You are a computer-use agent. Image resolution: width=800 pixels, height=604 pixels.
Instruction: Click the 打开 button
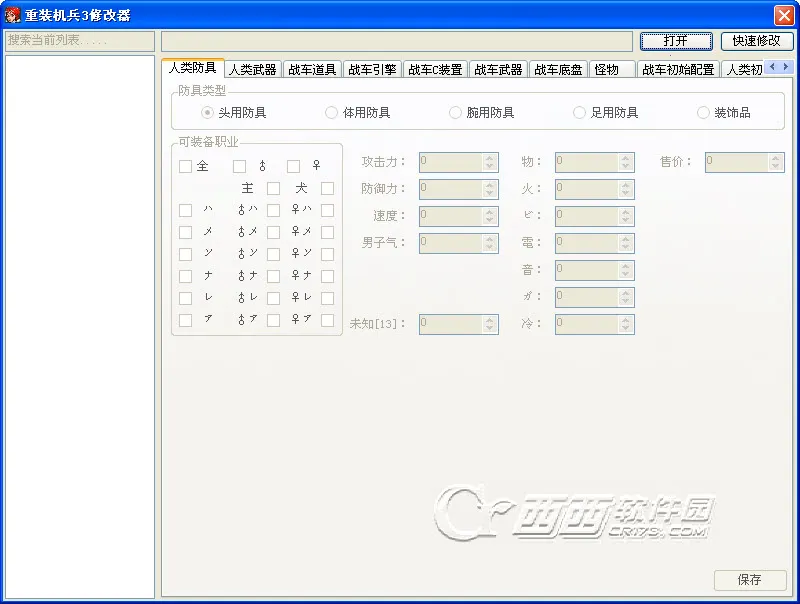(675, 41)
